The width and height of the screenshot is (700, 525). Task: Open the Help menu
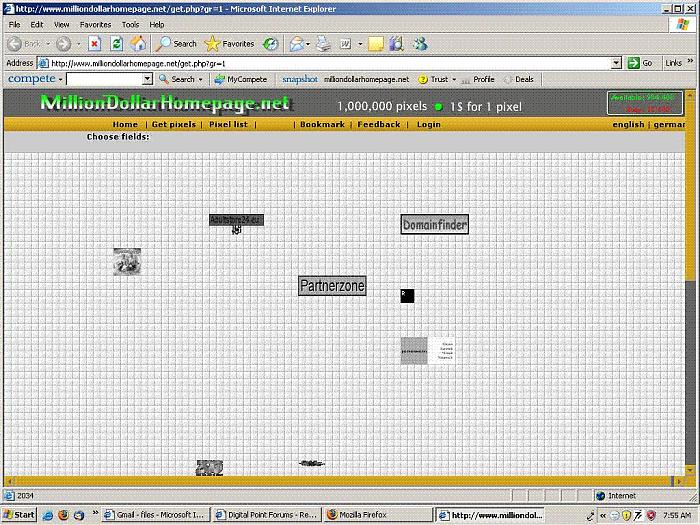[x=157, y=25]
